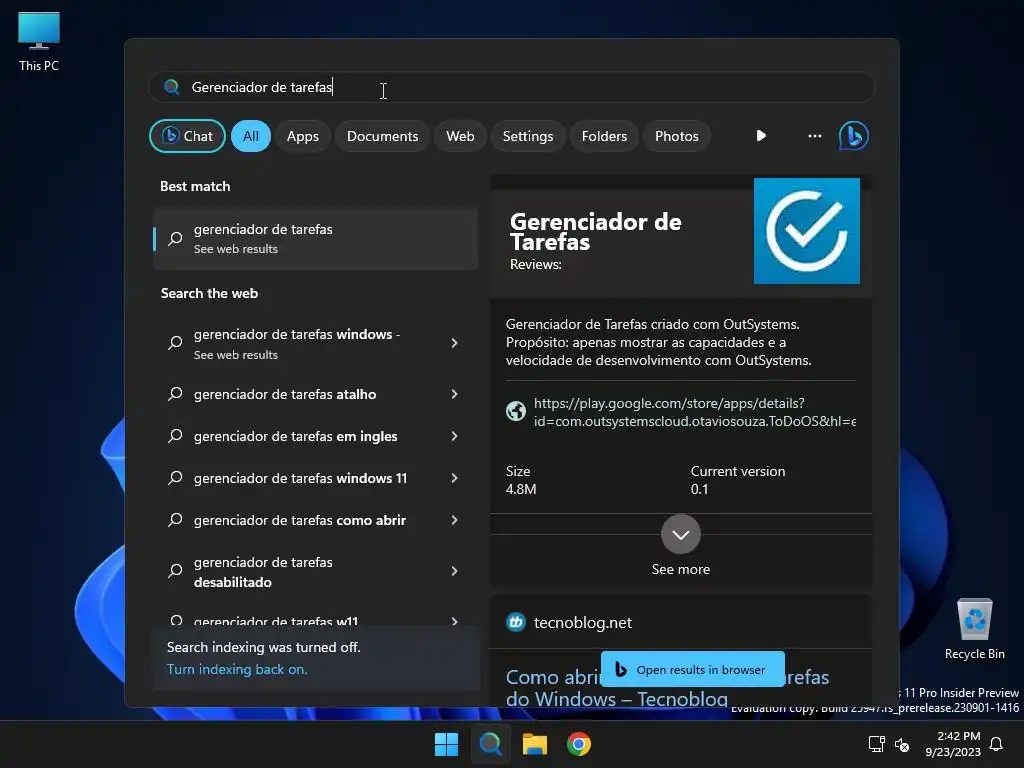Expand the 'gerenciador de tarefas windows 11' chevron
The width and height of the screenshot is (1024, 768).
coord(455,478)
